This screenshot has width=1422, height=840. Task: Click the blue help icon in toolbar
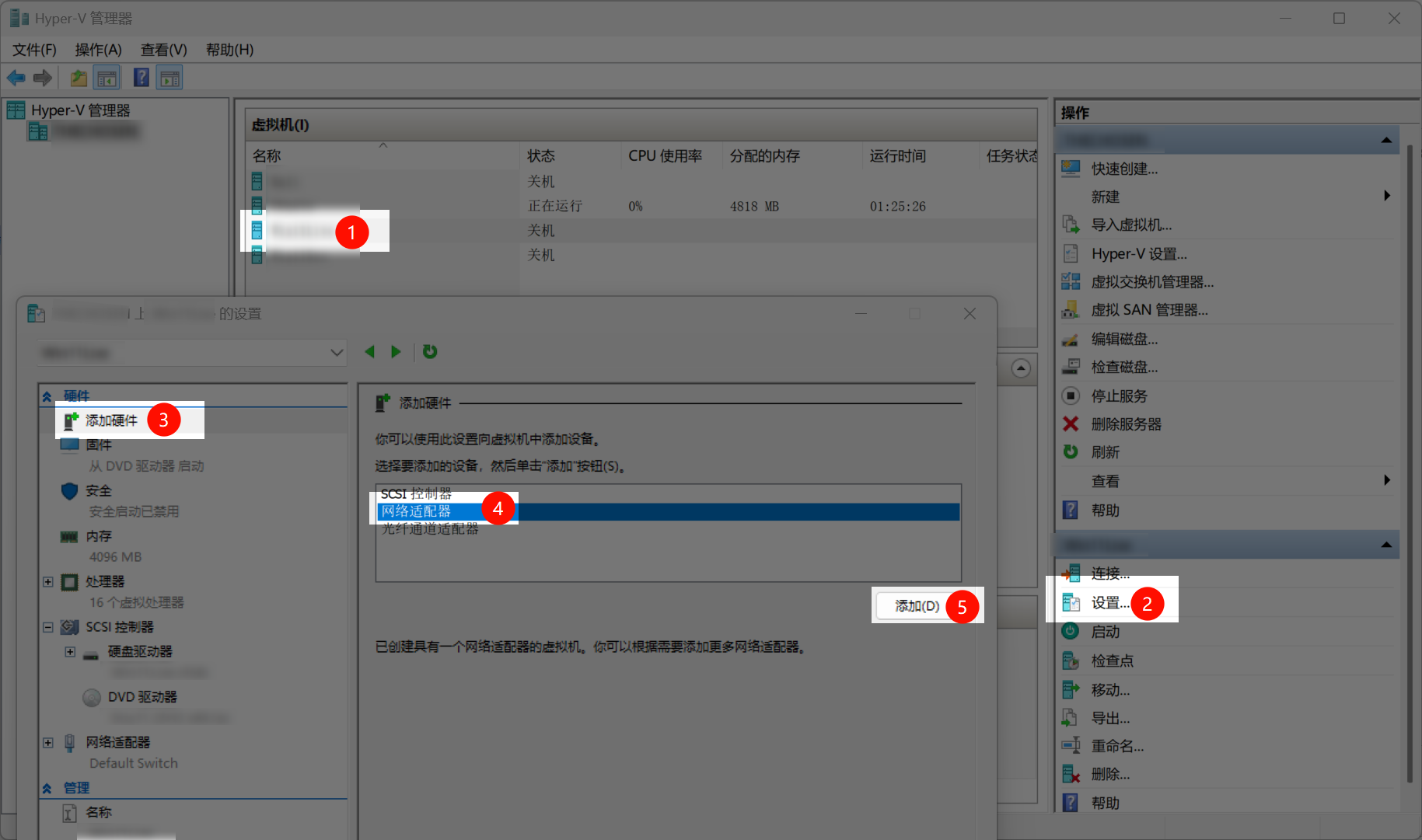point(141,78)
